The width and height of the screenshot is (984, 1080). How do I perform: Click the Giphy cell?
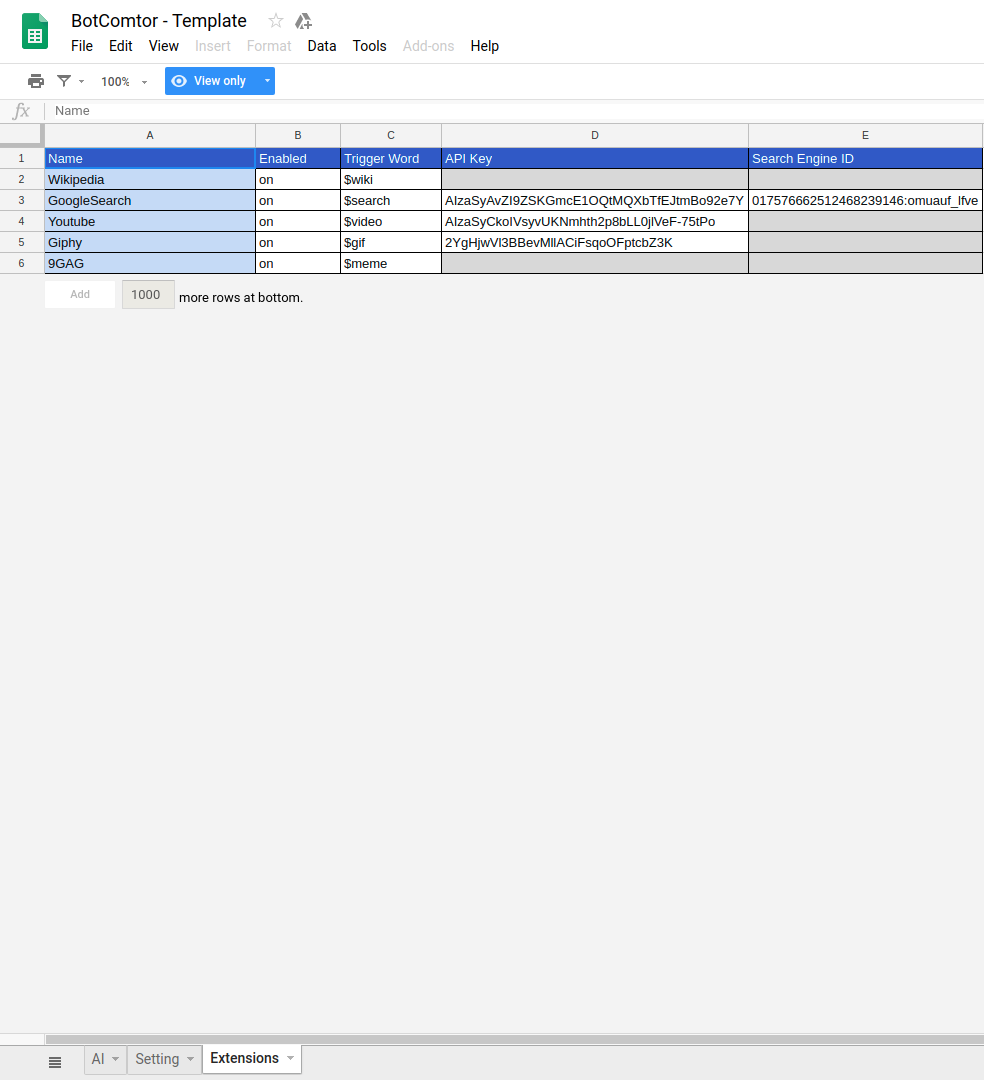click(150, 242)
